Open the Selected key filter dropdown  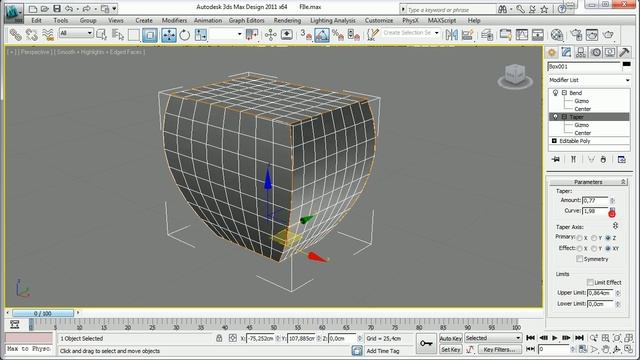point(493,338)
